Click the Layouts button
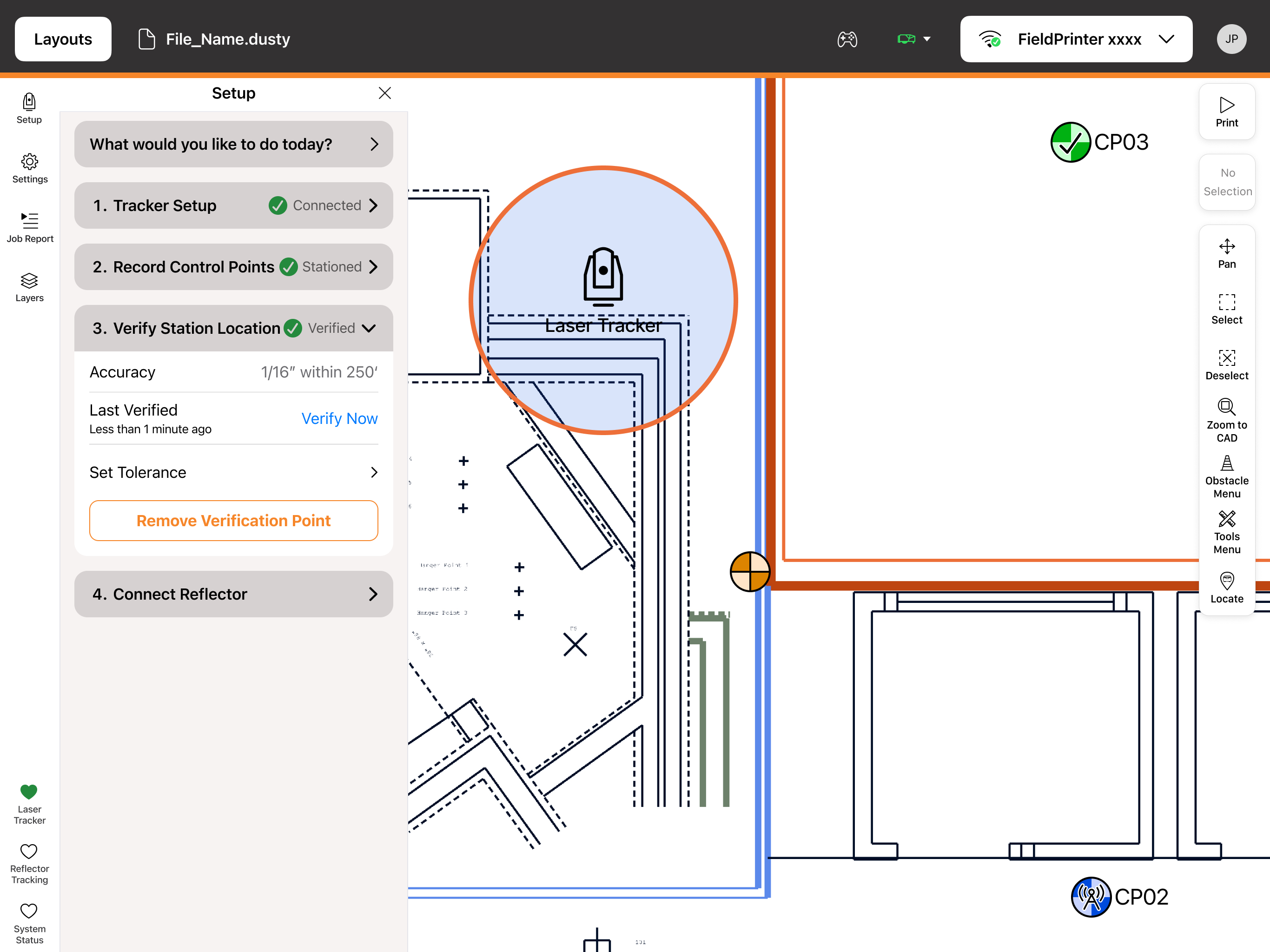 click(x=63, y=39)
